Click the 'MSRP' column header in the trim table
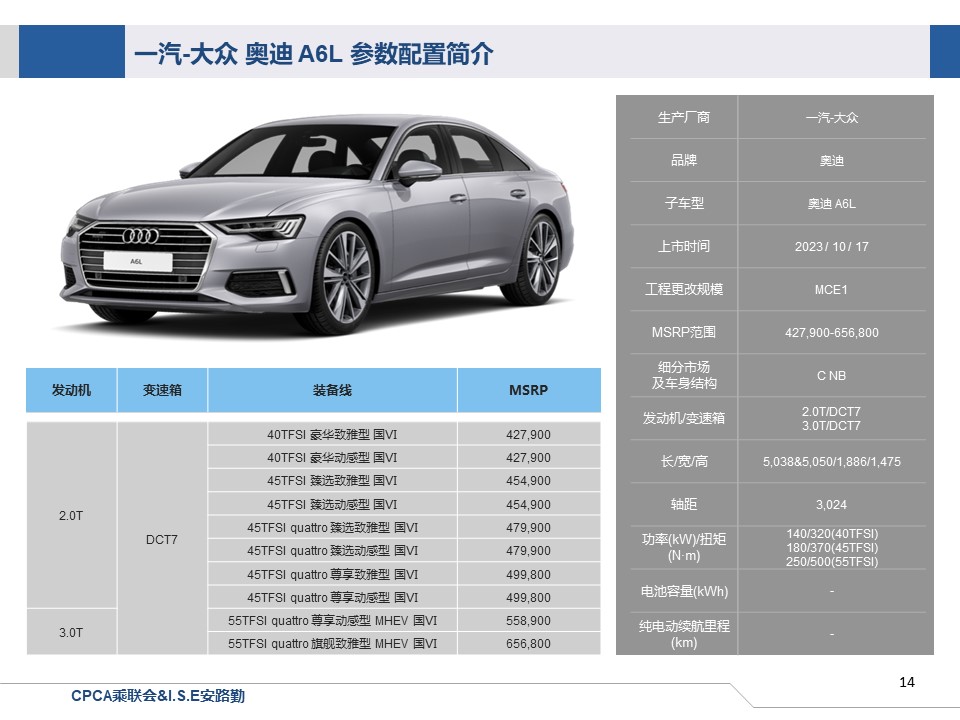 tap(529, 390)
